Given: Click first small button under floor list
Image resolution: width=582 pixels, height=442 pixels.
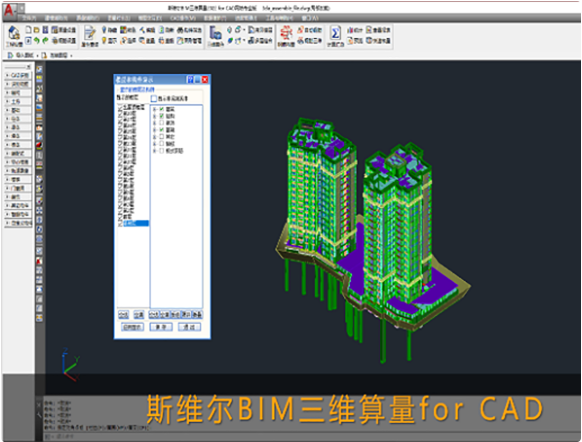Looking at the screenshot, I should [x=123, y=315].
